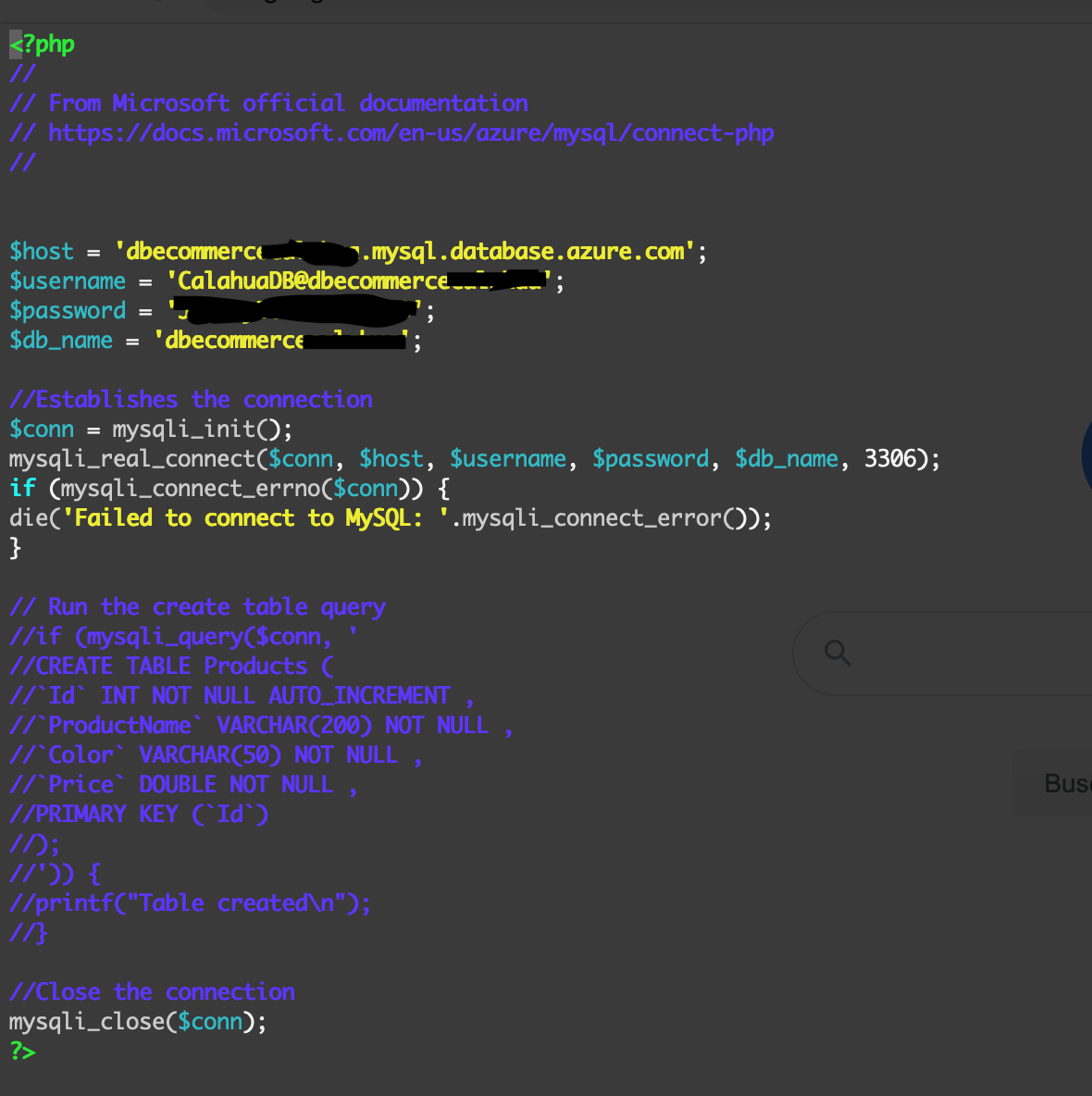Click the $db_name variable declaration
Viewport: 1092px width, 1096px height.
(61, 341)
